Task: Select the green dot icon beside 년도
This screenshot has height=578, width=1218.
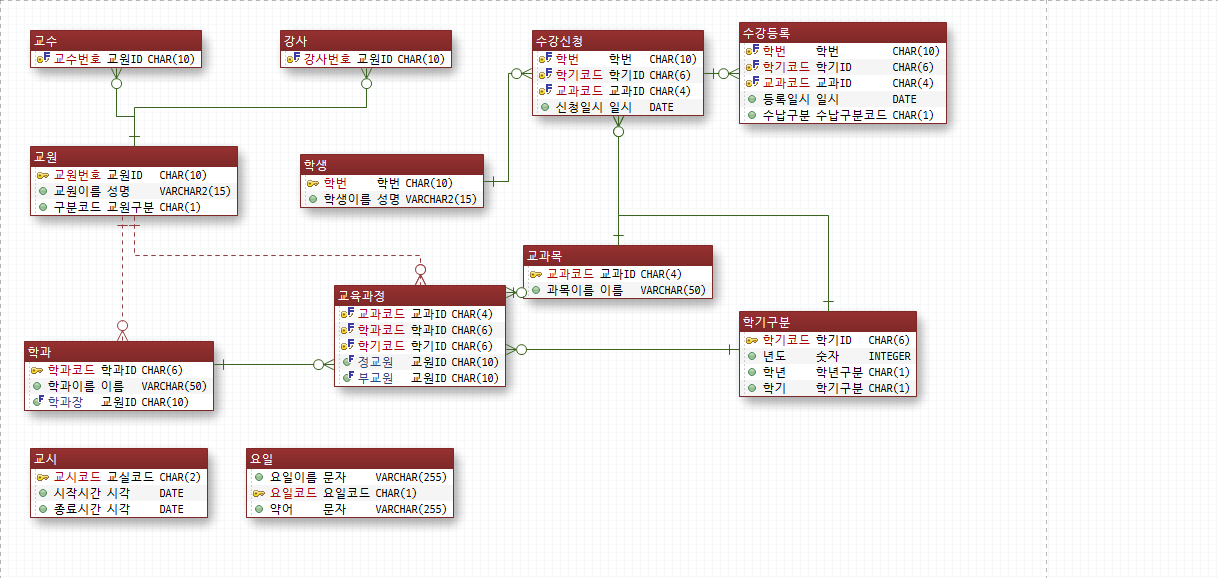Action: coord(752,356)
